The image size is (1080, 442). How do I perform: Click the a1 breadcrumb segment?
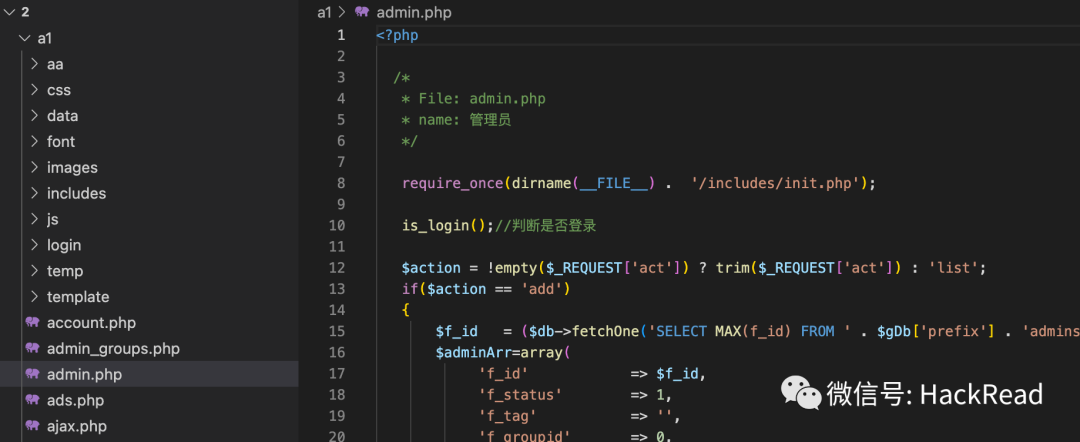coord(324,12)
